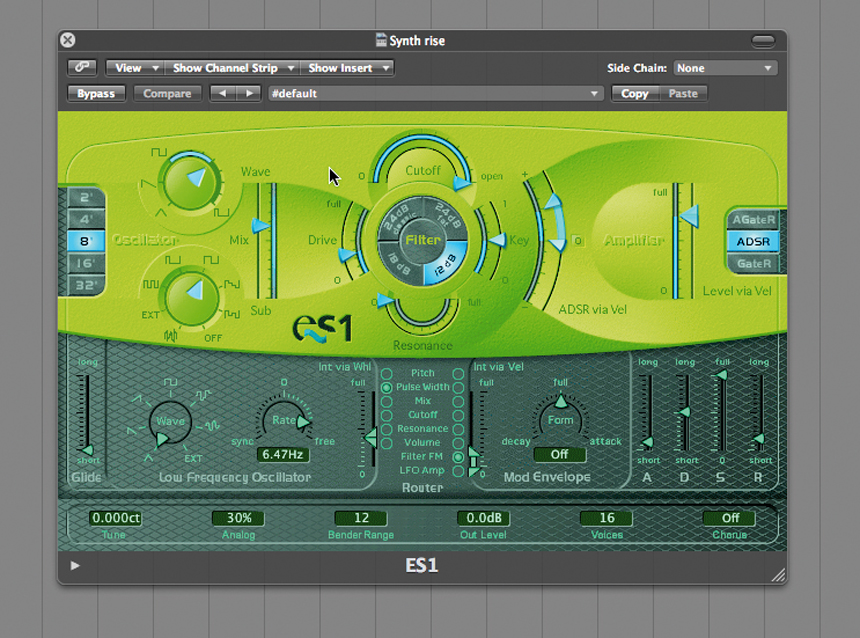Choose Resonance in the Mod Envelope router column
860x638 pixels.
tap(458, 429)
